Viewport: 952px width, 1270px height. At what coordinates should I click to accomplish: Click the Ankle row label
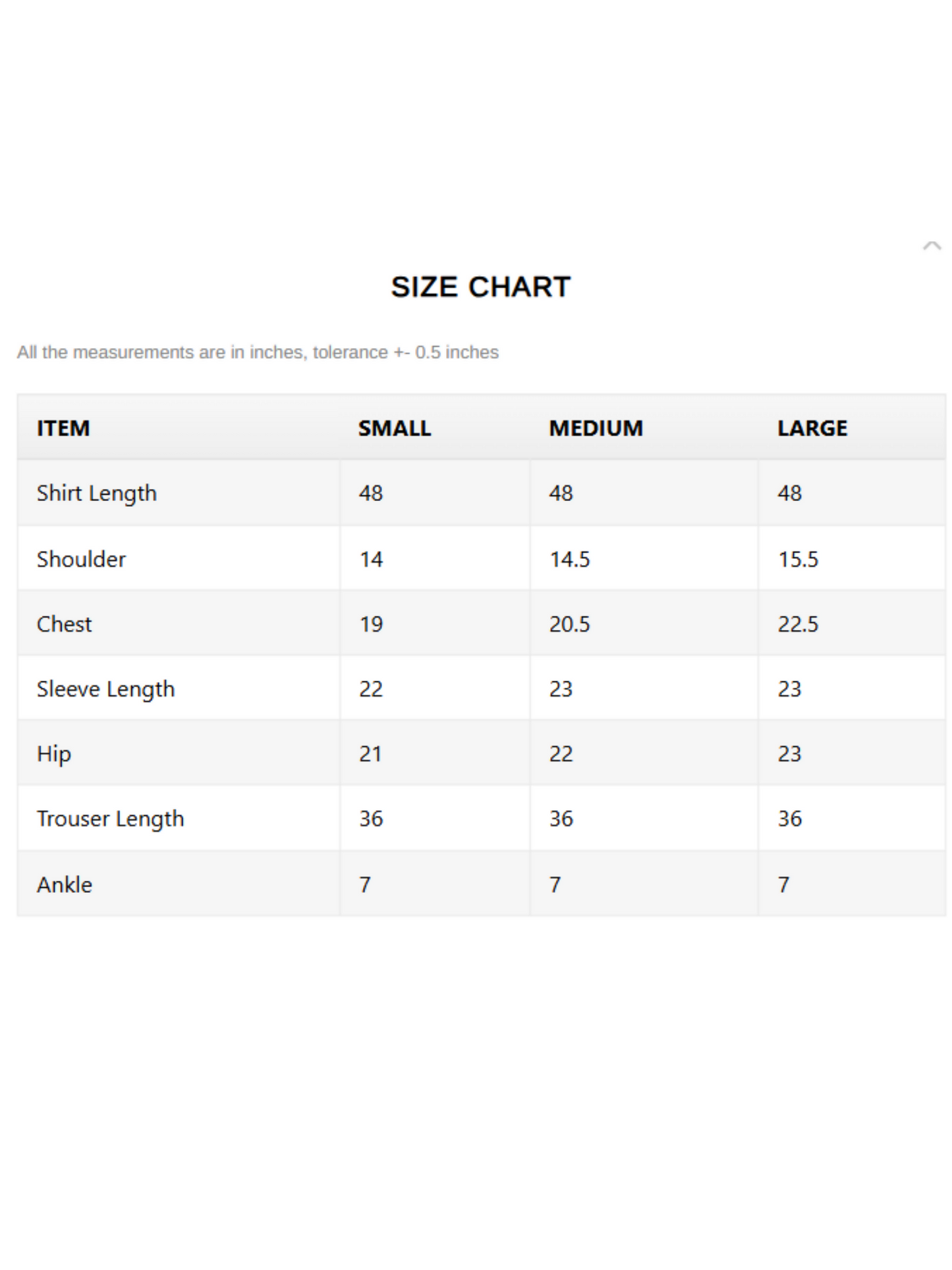(x=64, y=884)
